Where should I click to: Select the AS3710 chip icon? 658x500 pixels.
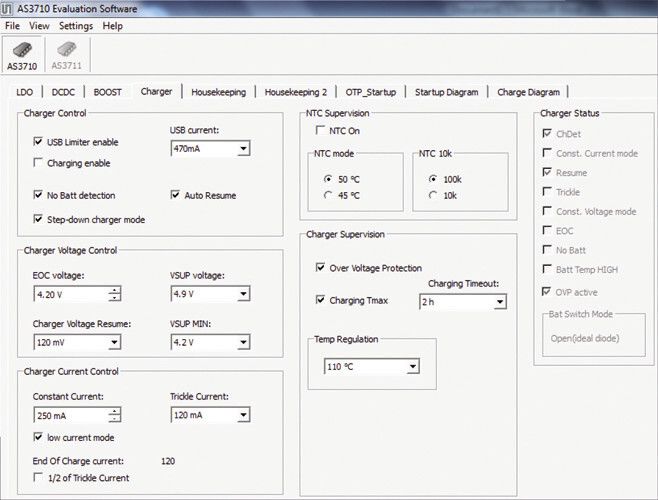22,55
